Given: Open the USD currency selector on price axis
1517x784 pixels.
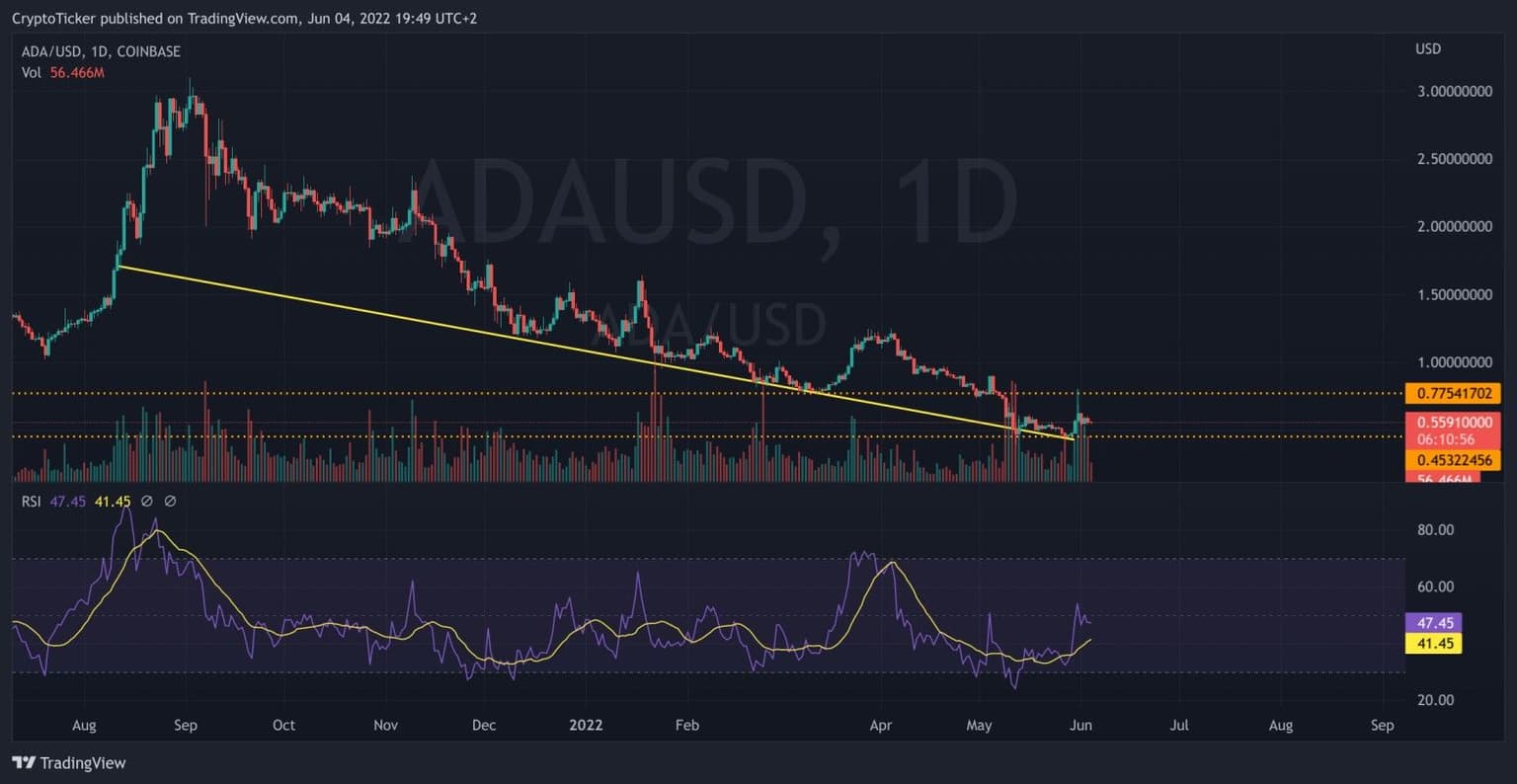Looking at the screenshot, I should click(x=1428, y=49).
